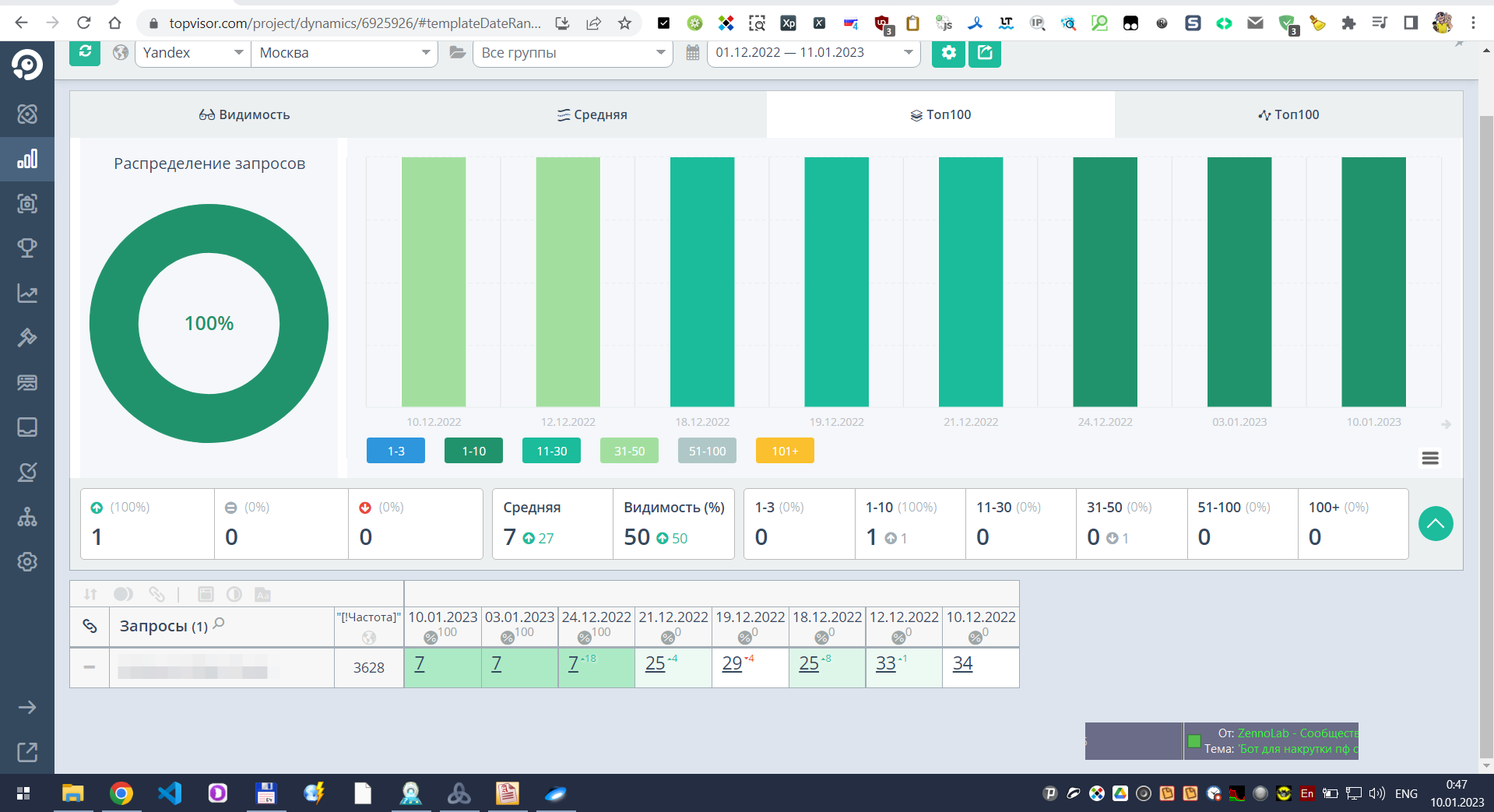1494x812 pixels.
Task: Open Chrome extensions puzzle menu
Action: [1348, 23]
